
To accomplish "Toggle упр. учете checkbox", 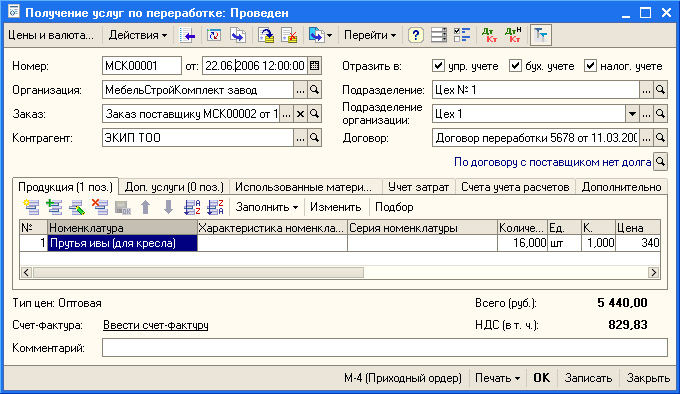I will [438, 65].
